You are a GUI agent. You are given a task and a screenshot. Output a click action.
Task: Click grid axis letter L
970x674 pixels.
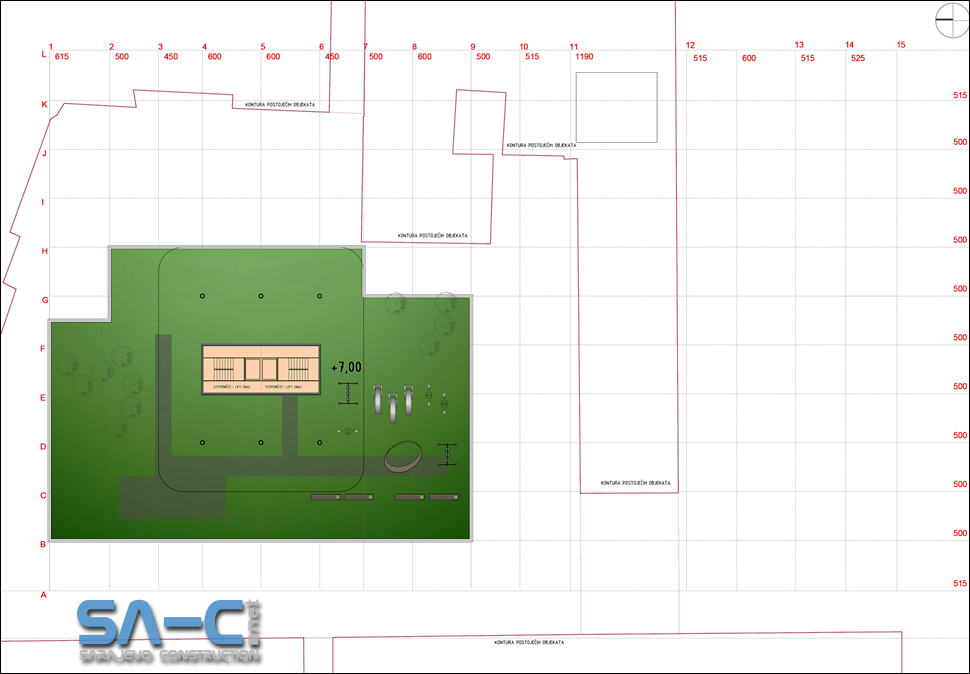pyautogui.click(x=44, y=54)
